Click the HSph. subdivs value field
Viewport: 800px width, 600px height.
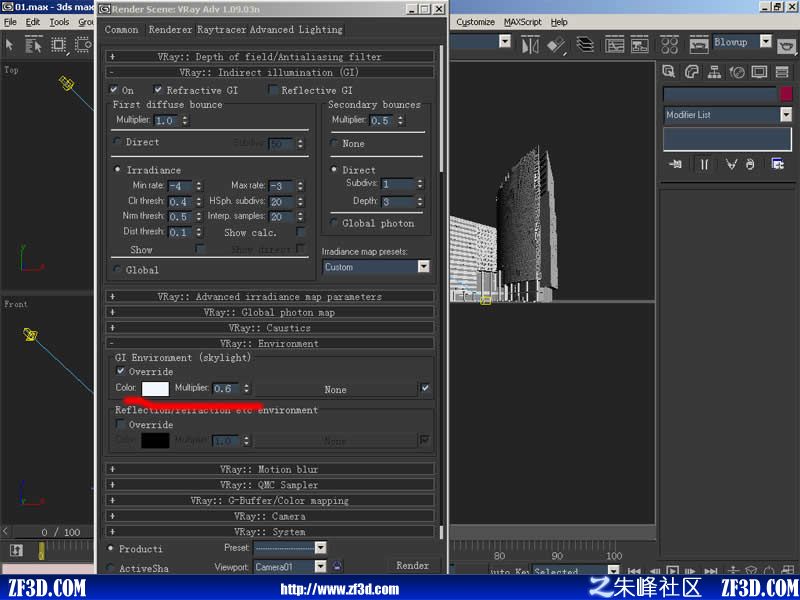pyautogui.click(x=282, y=202)
